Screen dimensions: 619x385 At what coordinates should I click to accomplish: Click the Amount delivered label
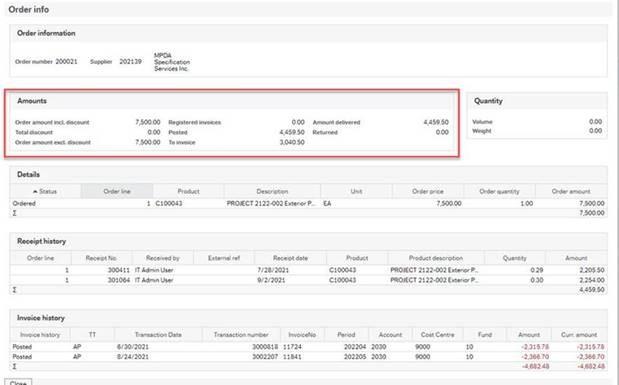click(x=336, y=122)
